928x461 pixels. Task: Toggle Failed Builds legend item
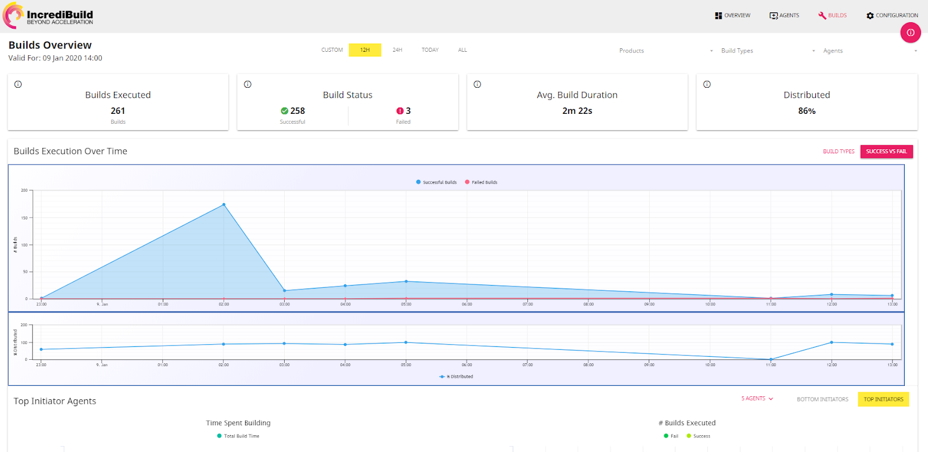(x=481, y=182)
